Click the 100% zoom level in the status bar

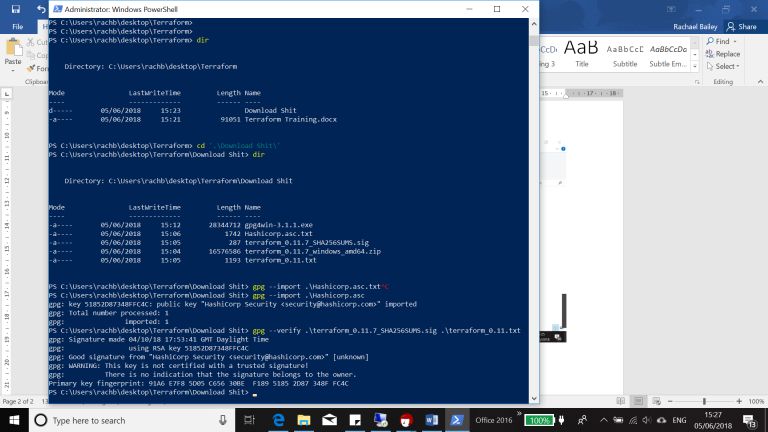pyautogui.click(x=756, y=401)
